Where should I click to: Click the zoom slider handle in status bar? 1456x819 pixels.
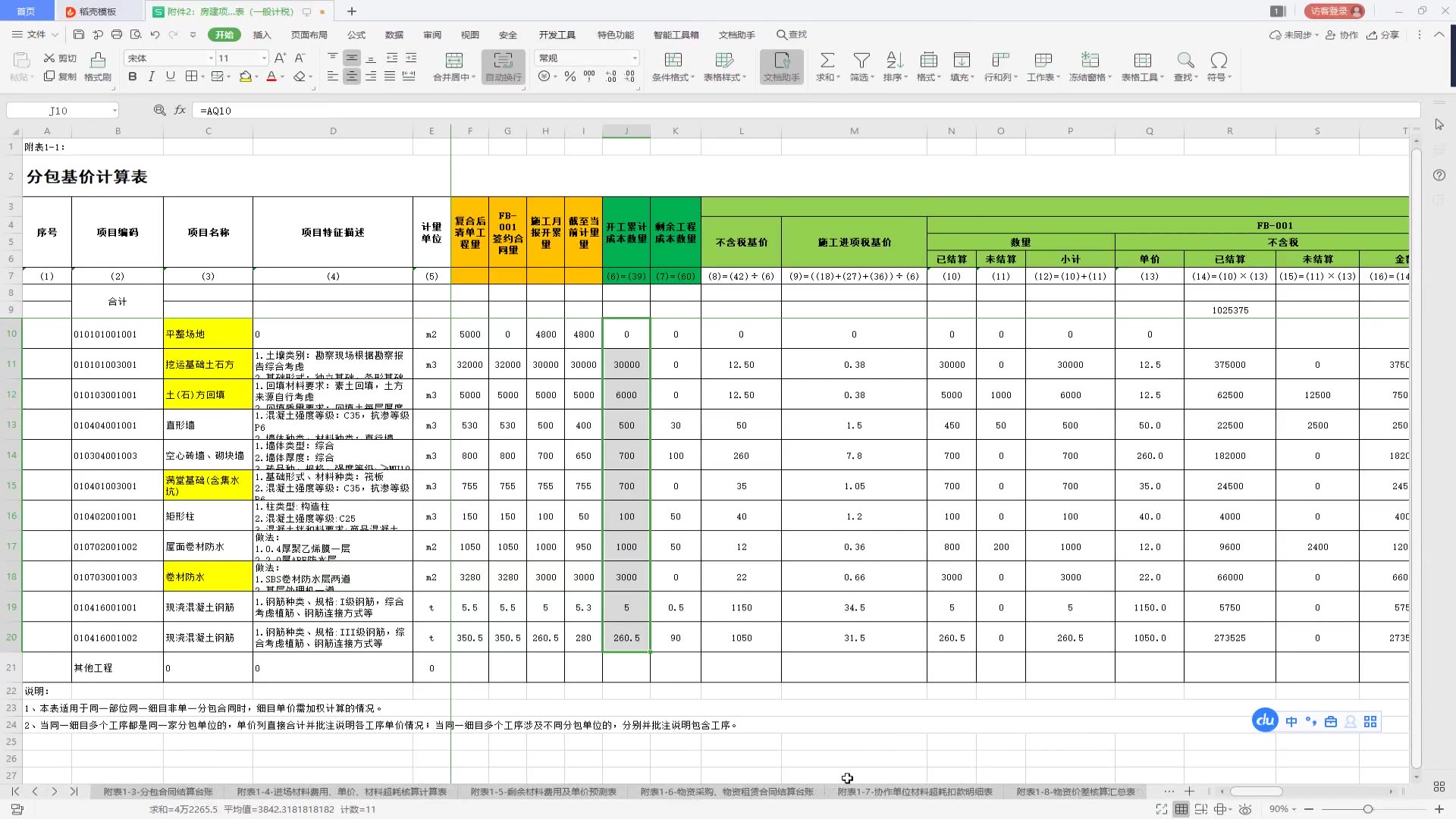click(x=1368, y=809)
